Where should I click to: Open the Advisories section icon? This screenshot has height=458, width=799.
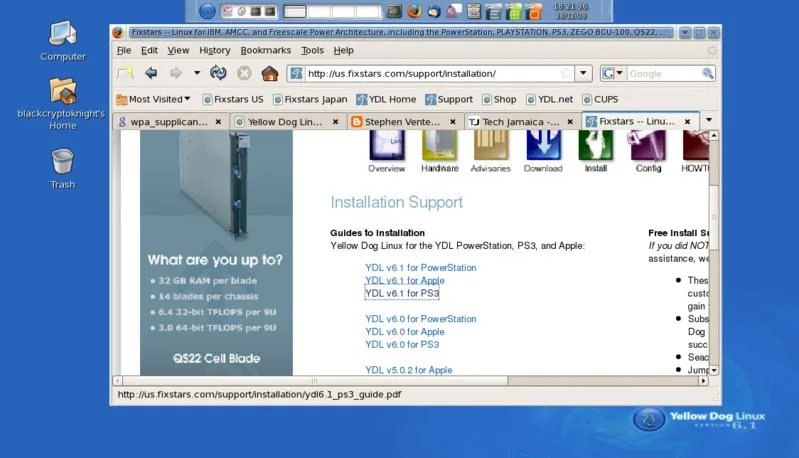[490, 151]
